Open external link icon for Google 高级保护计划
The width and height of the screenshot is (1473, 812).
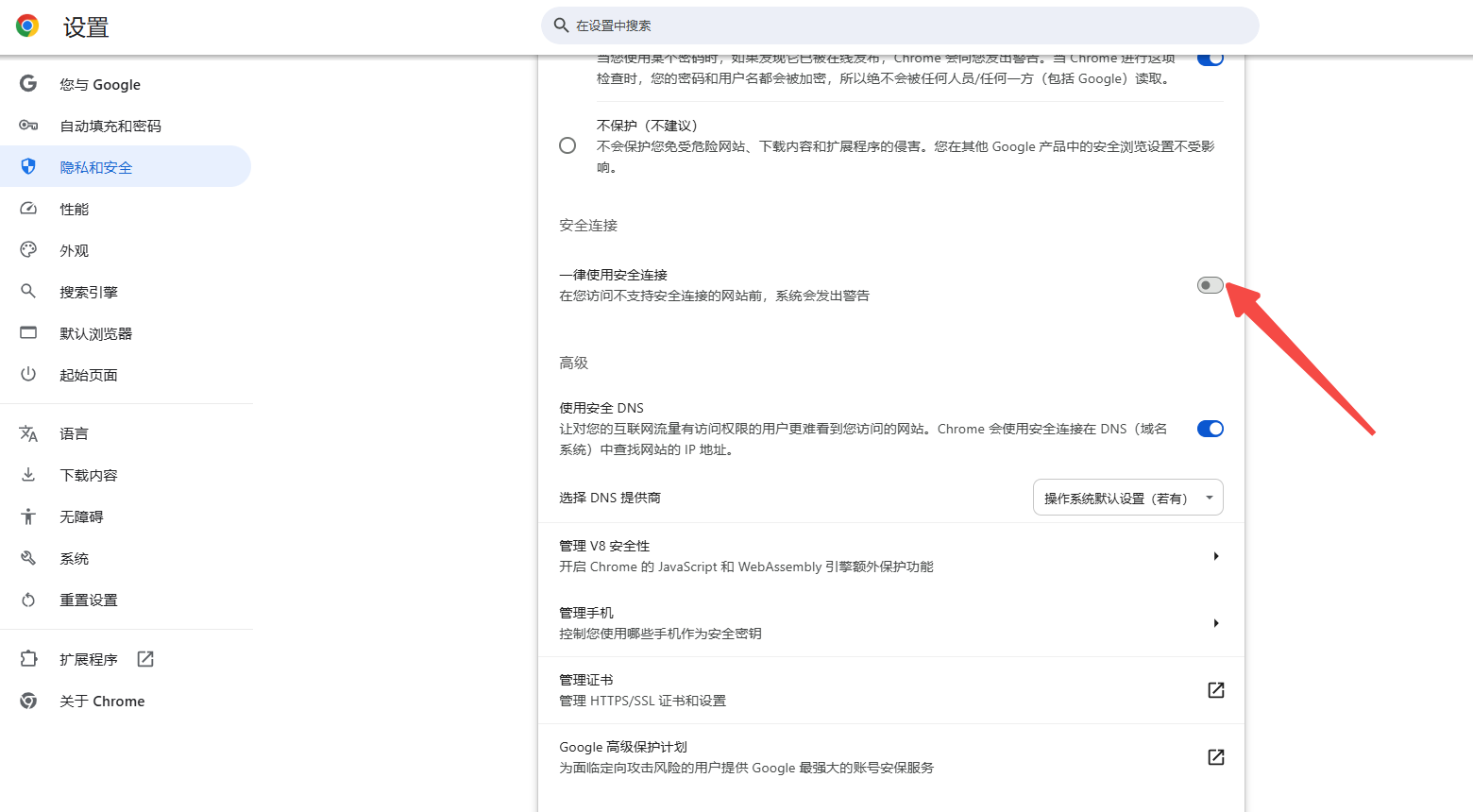click(x=1216, y=757)
